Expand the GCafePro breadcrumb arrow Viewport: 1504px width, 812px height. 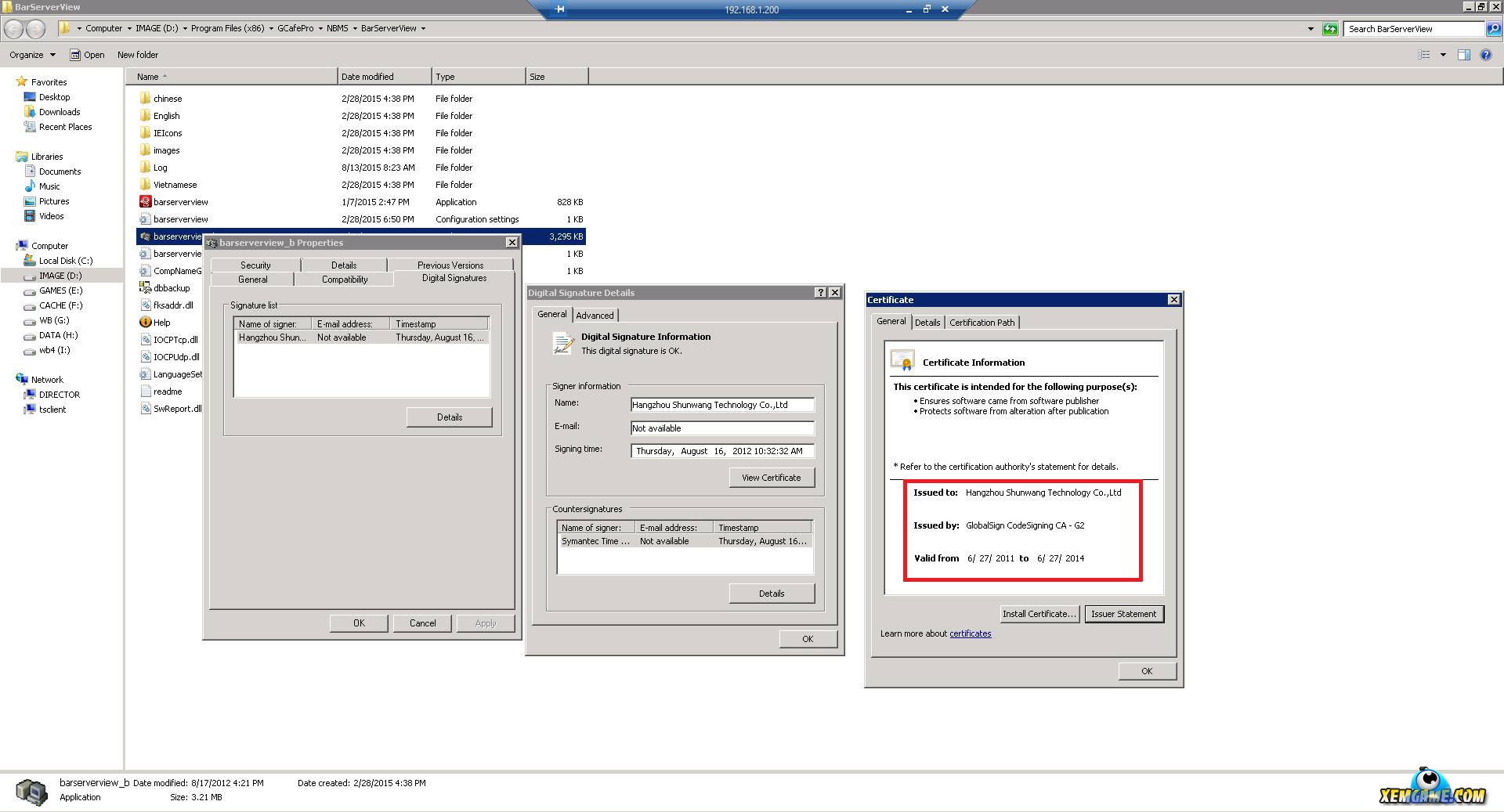(320, 28)
